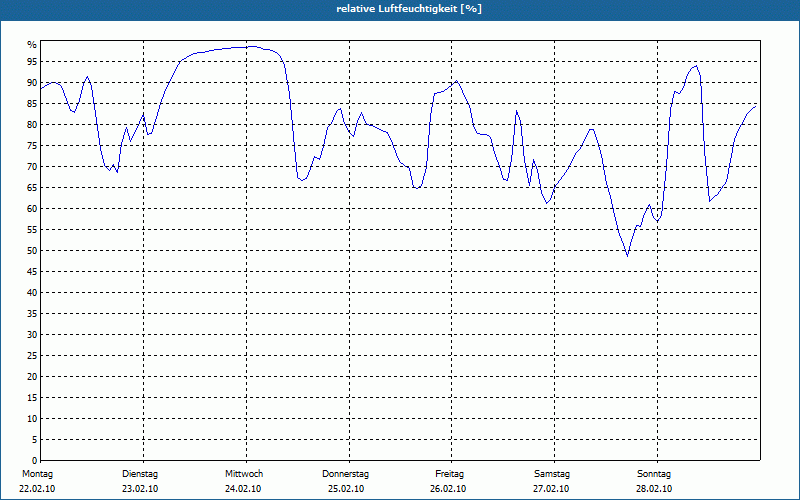Click the y-axis value 45
The width and height of the screenshot is (800, 500).
(32, 272)
